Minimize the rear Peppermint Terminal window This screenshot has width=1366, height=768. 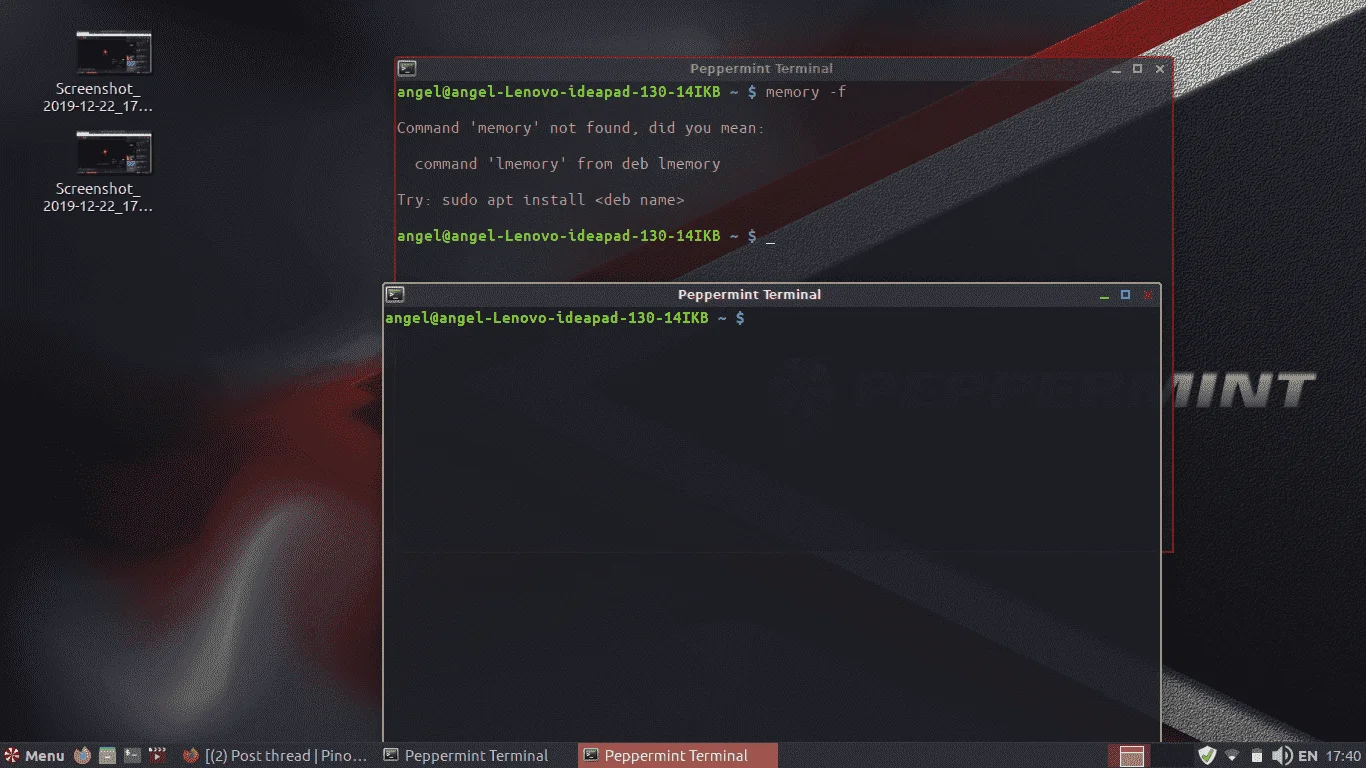tap(1116, 70)
